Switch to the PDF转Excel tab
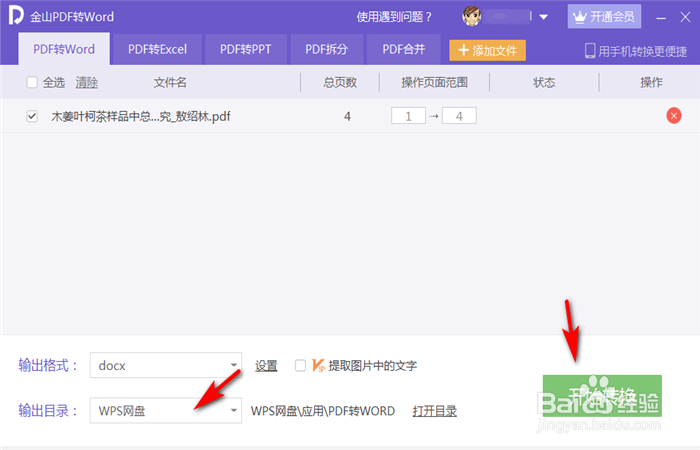The width and height of the screenshot is (700, 450). click(157, 49)
